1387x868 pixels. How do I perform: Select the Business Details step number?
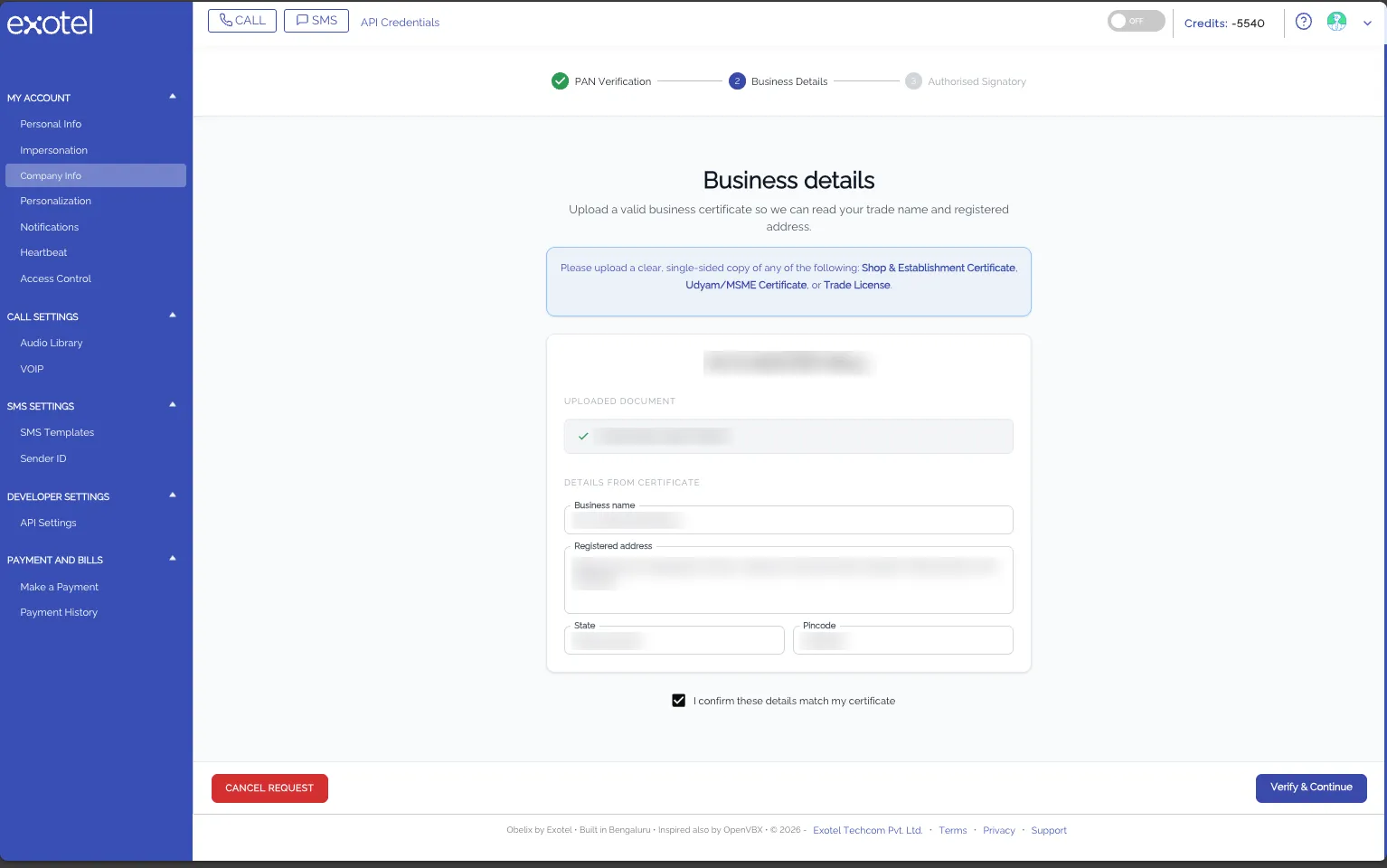click(x=737, y=81)
